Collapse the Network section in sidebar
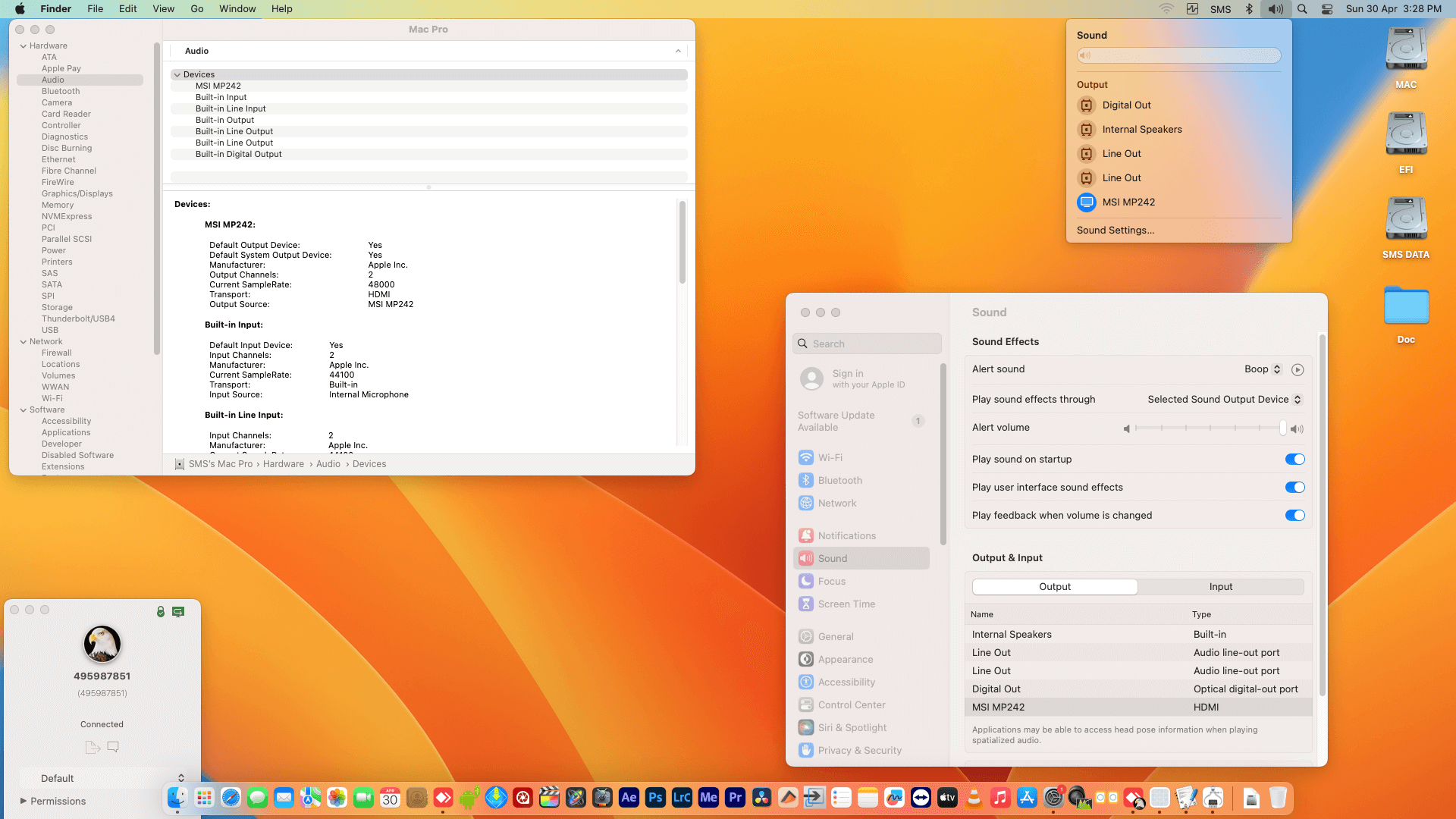Screen dimensions: 1456x819 click(23, 342)
